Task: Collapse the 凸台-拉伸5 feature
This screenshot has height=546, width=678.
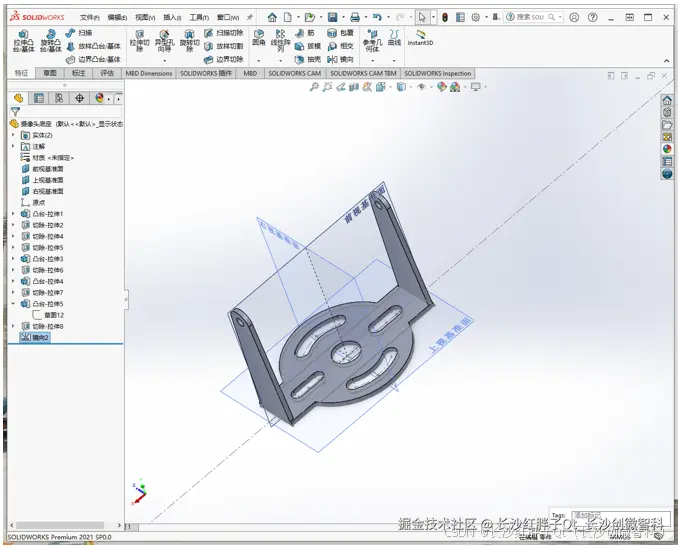Action: tap(13, 304)
